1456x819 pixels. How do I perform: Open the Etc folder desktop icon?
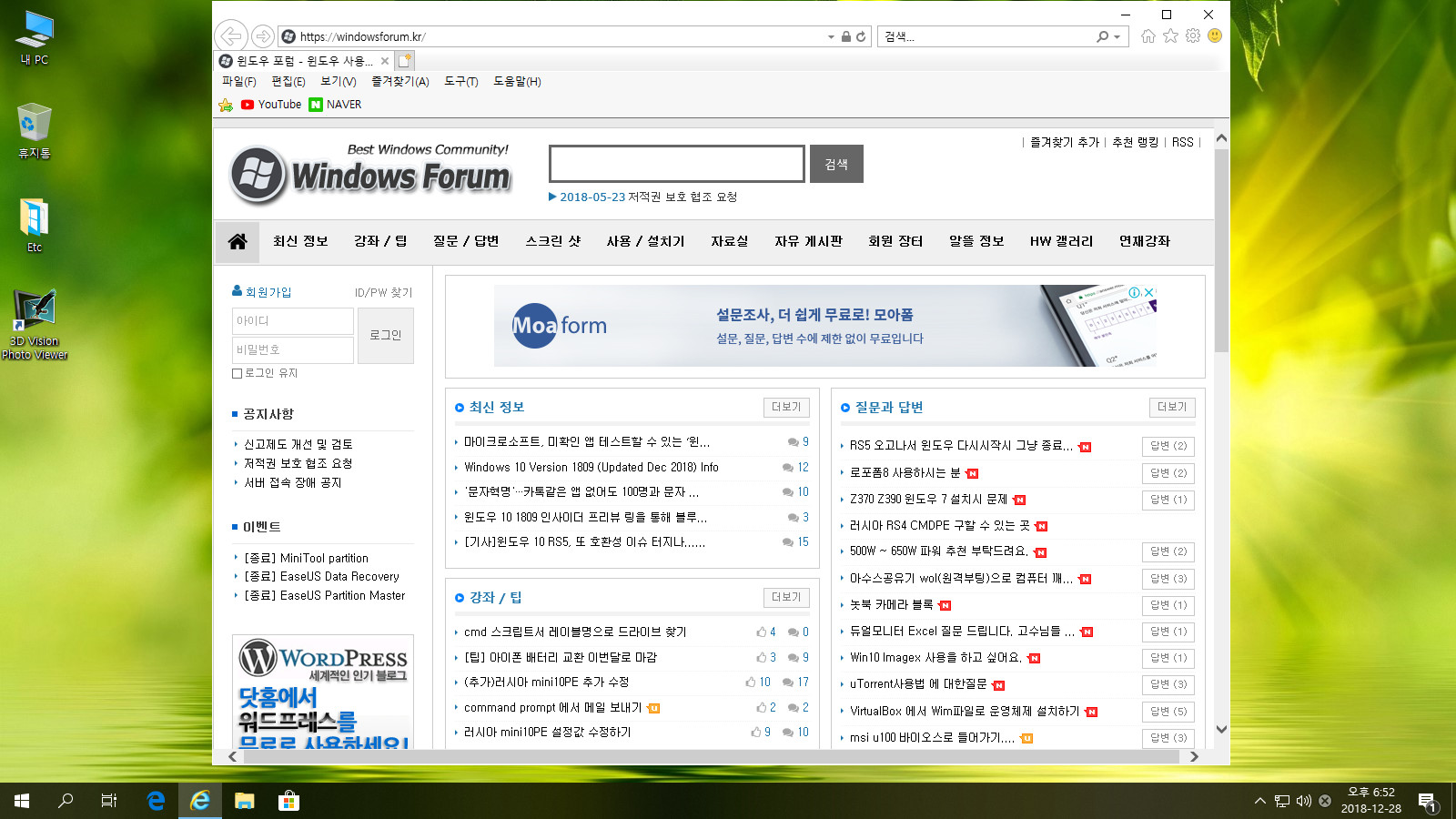35,225
